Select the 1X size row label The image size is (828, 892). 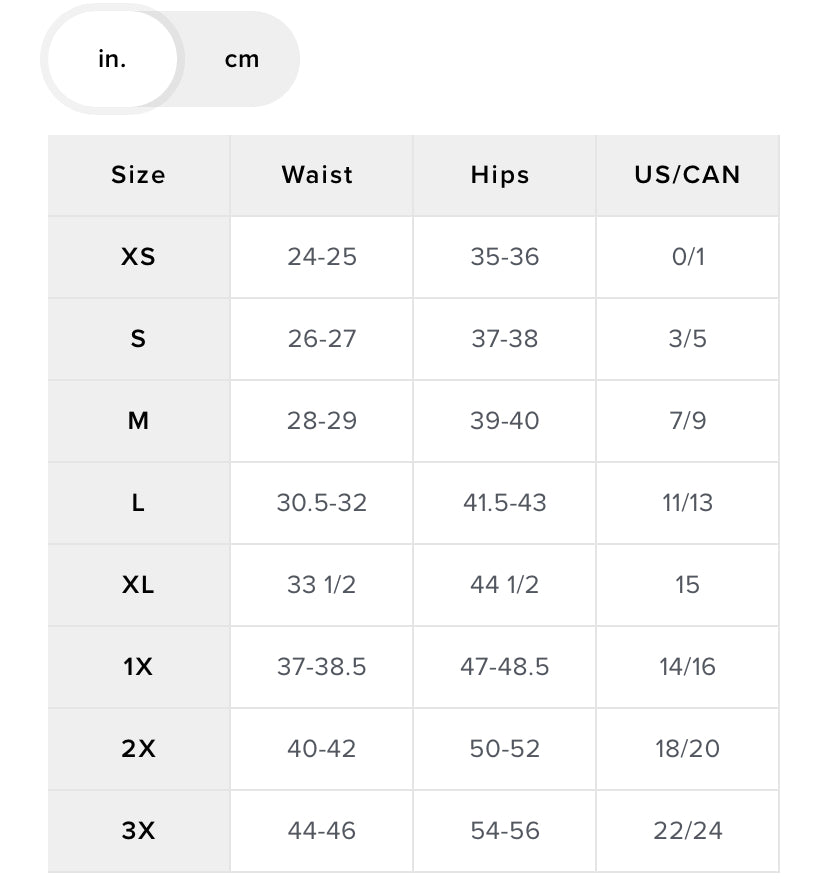(x=138, y=667)
